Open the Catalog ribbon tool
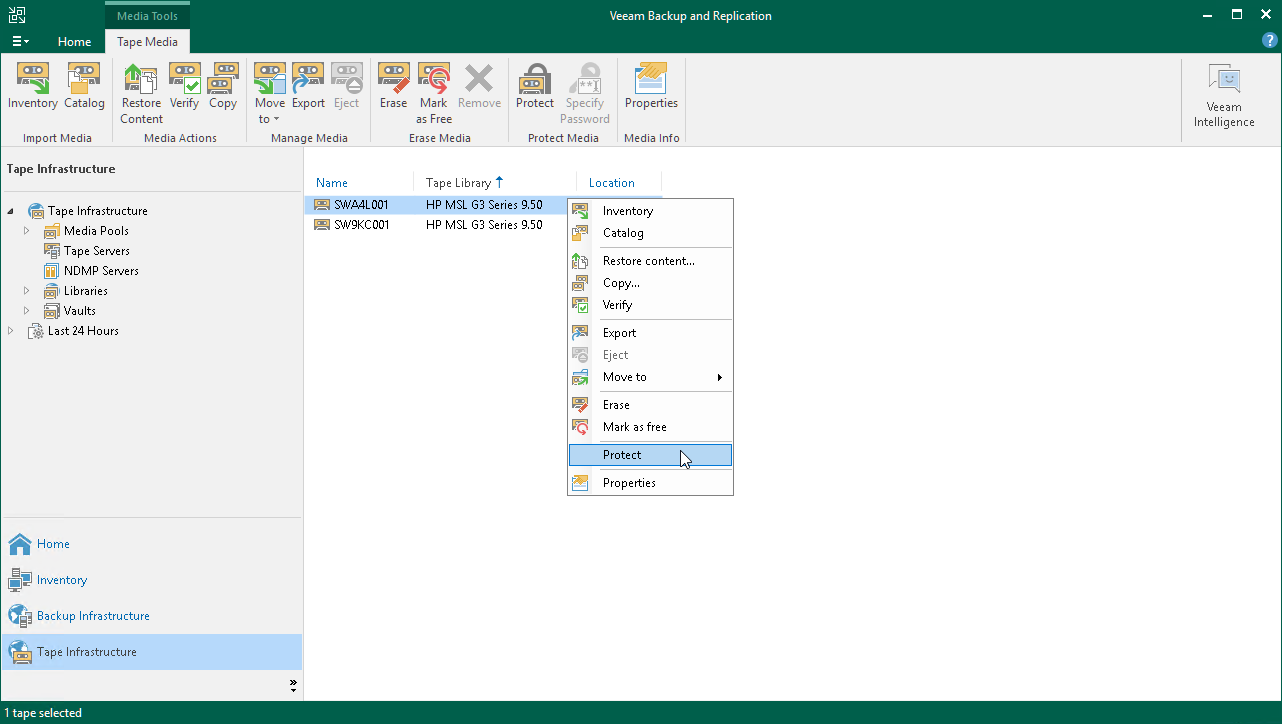Image resolution: width=1282 pixels, height=724 pixels. coord(84,86)
